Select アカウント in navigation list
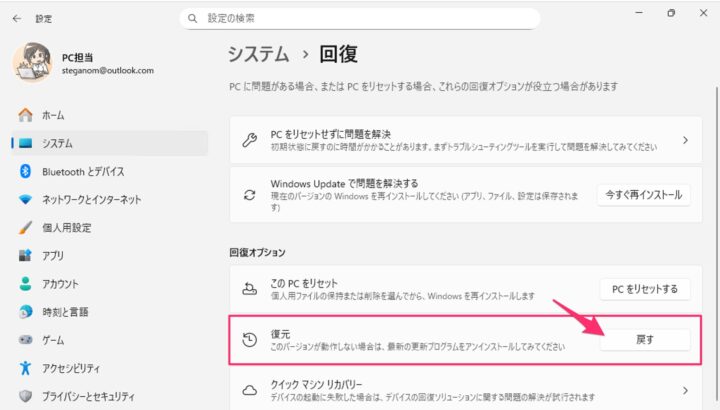 59,283
